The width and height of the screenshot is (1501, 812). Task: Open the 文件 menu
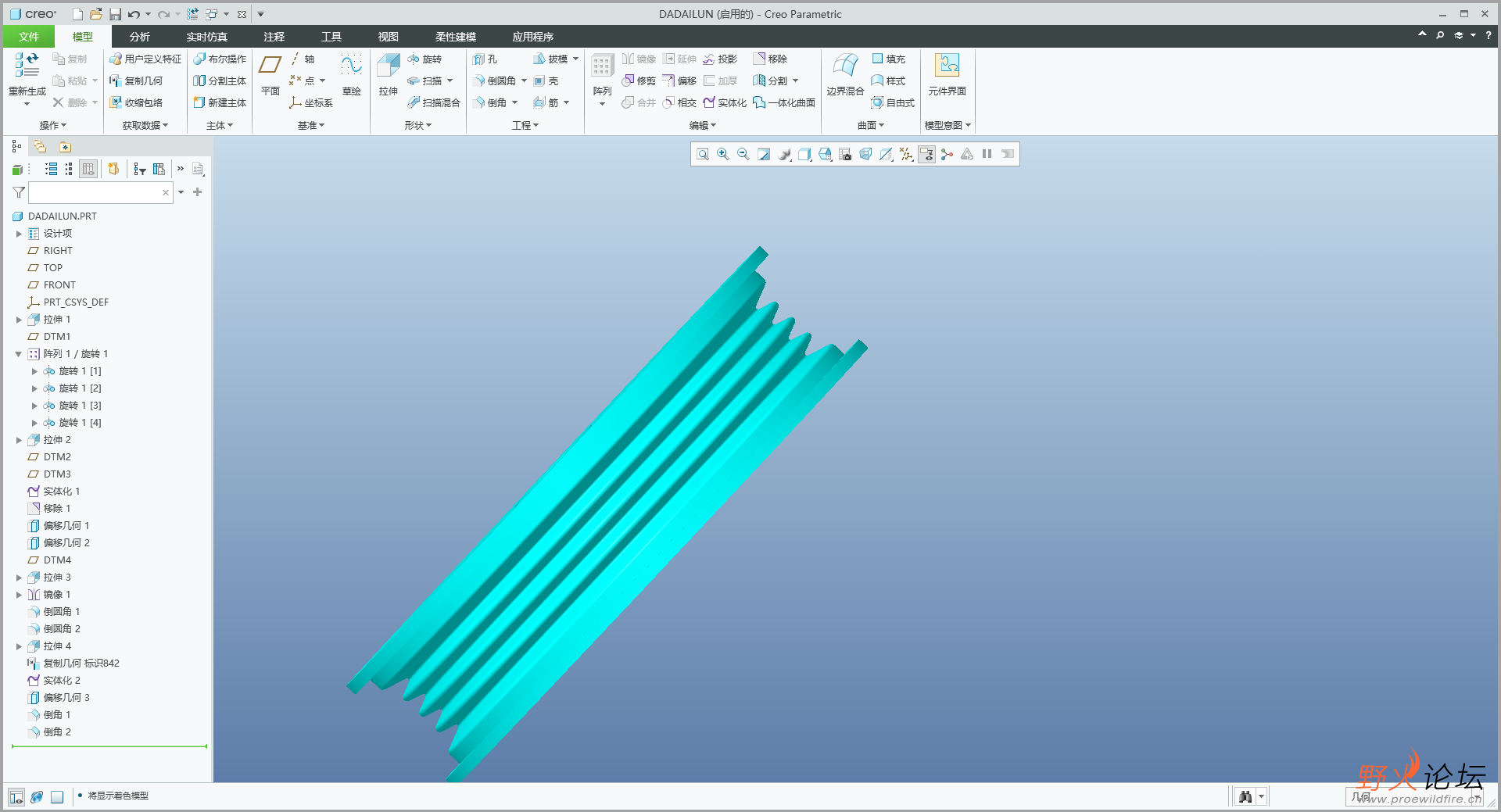tap(29, 37)
